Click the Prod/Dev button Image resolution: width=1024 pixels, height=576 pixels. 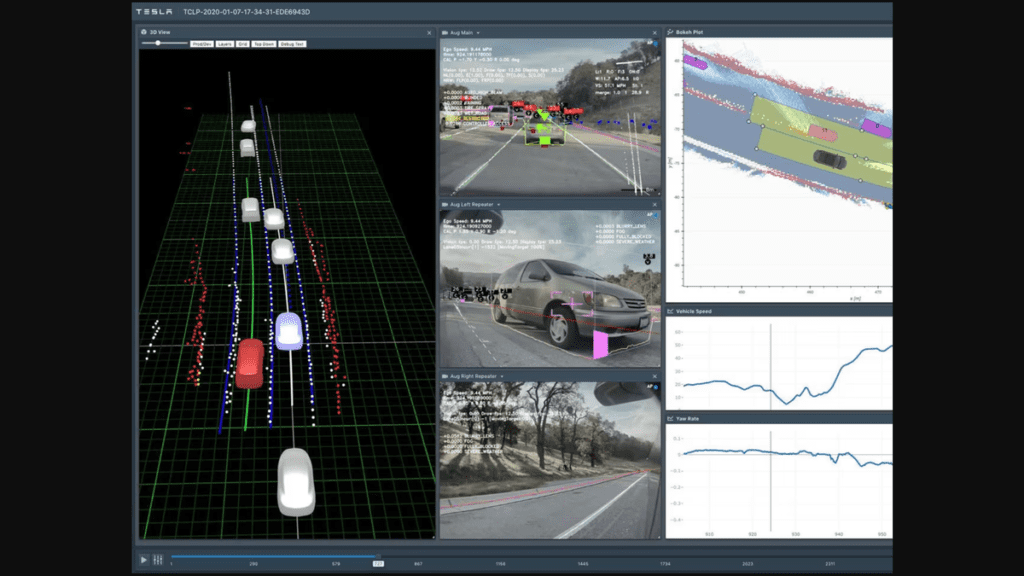click(201, 44)
